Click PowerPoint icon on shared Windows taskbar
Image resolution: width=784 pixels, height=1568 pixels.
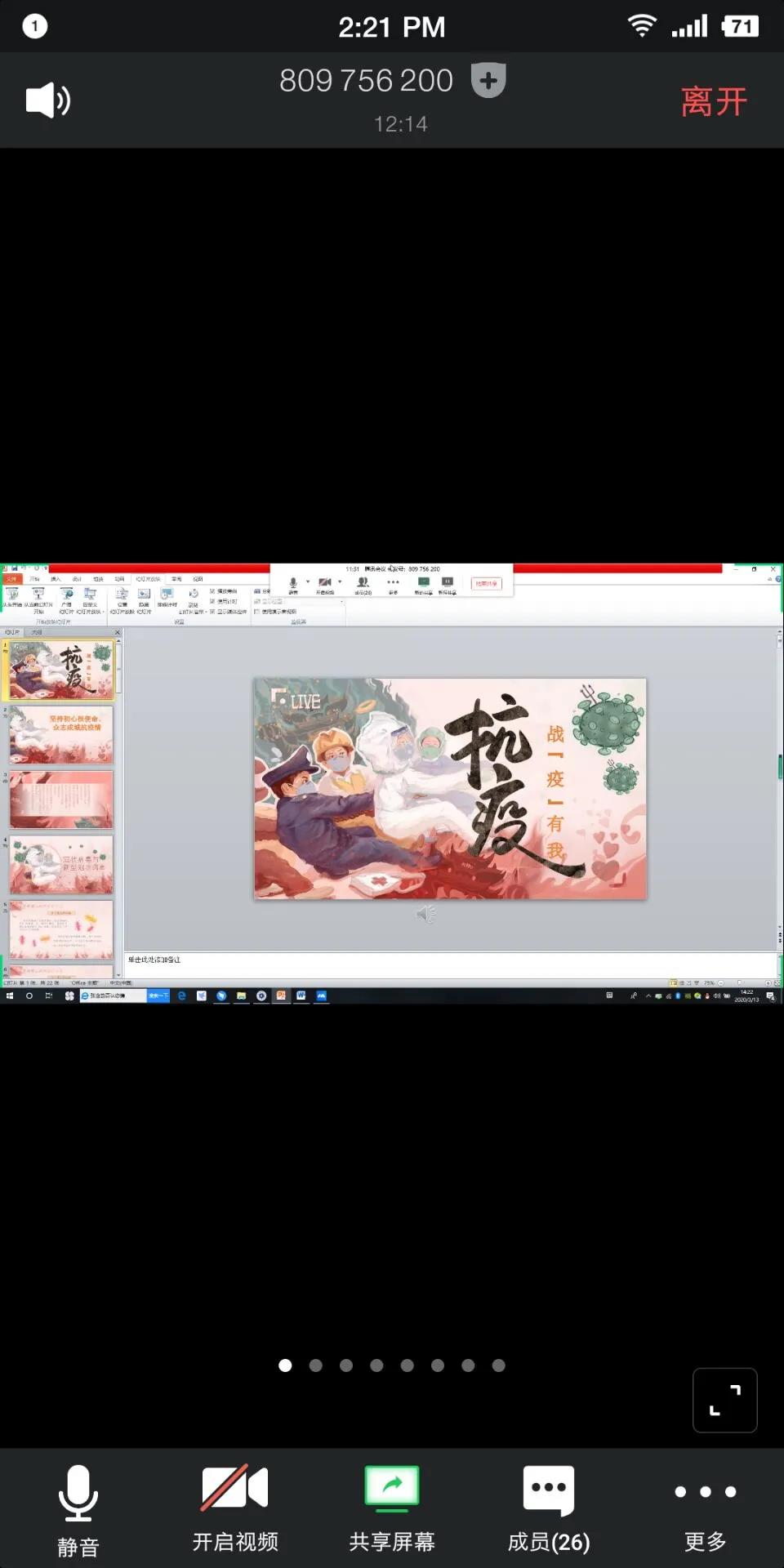tap(281, 996)
